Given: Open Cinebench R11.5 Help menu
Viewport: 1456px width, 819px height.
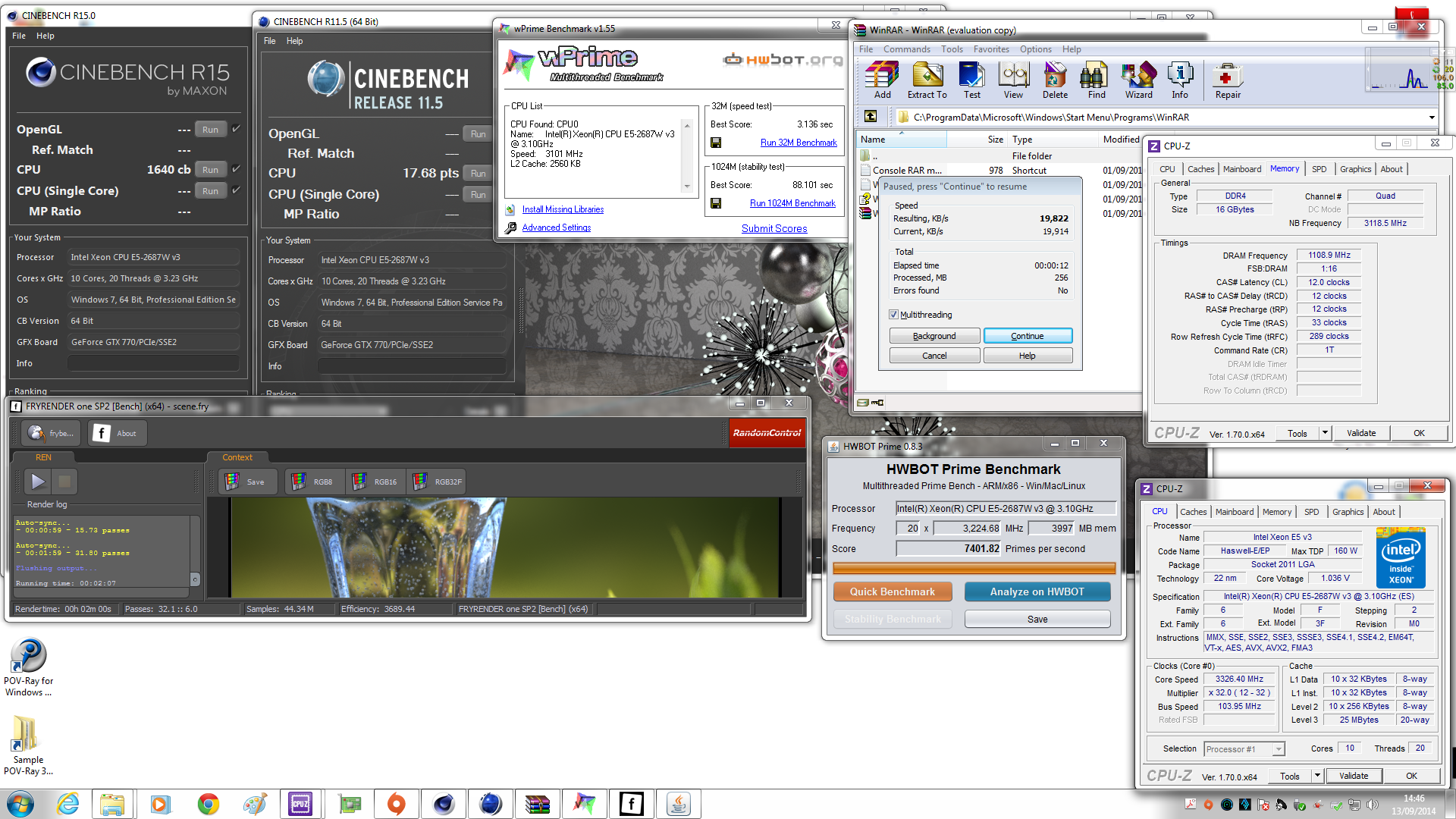Looking at the screenshot, I should pyautogui.click(x=294, y=41).
